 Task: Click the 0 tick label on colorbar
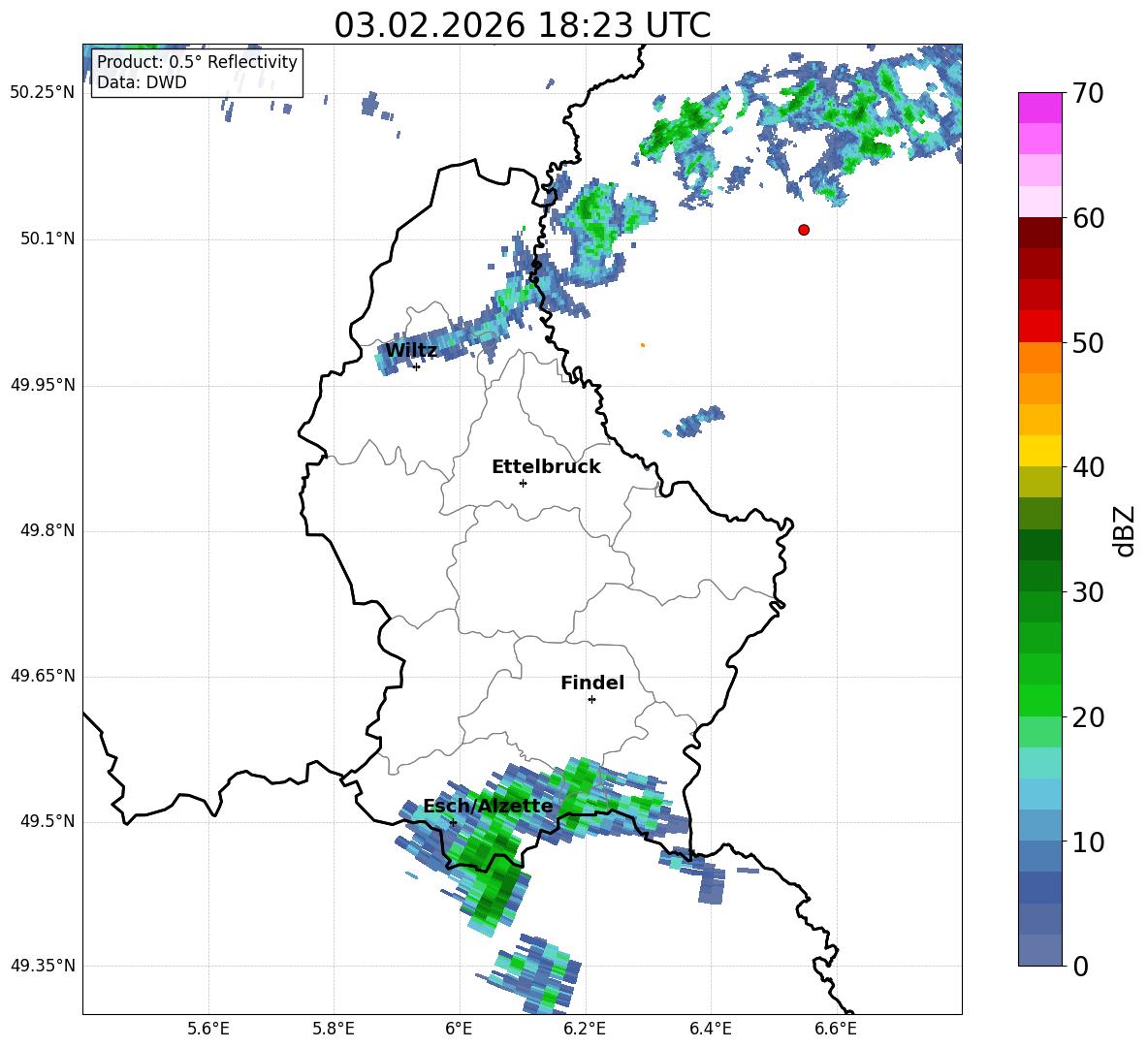point(1080,967)
